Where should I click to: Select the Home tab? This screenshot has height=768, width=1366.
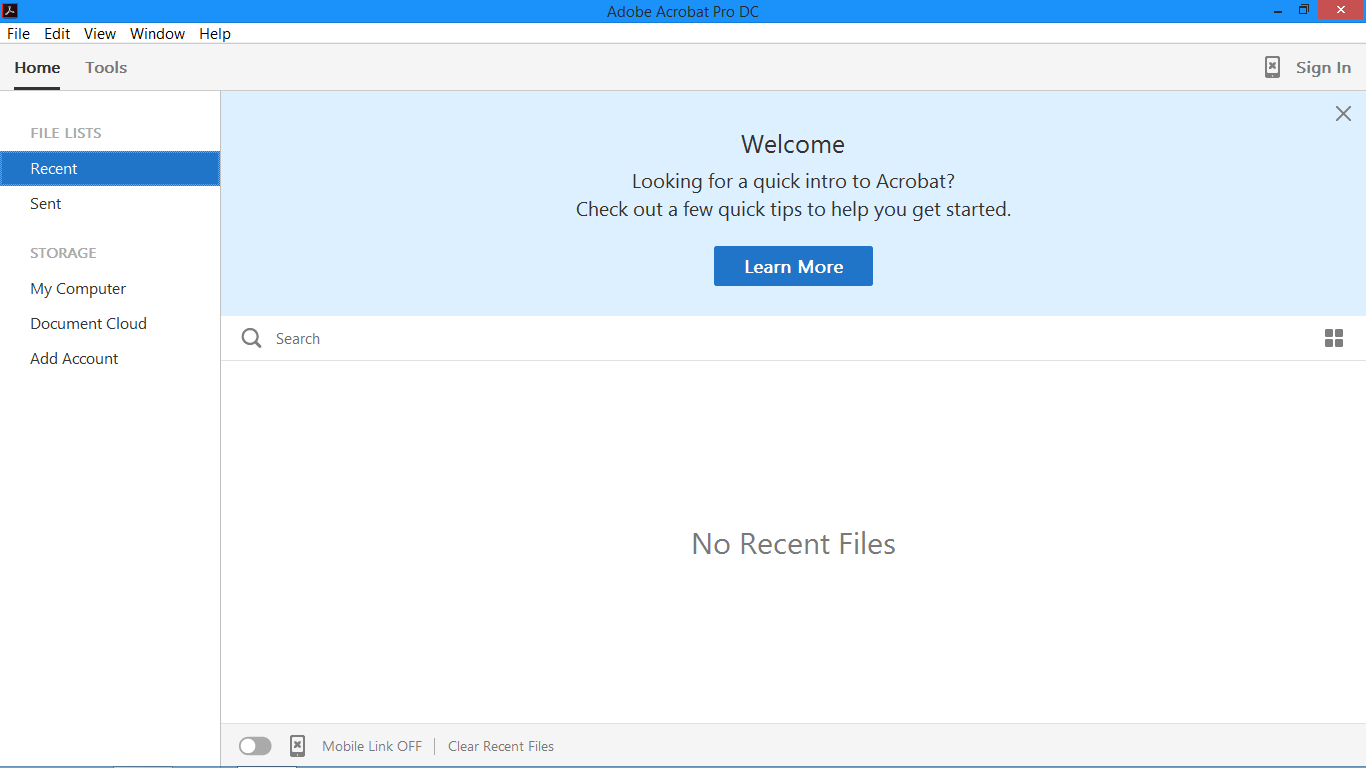click(x=37, y=67)
